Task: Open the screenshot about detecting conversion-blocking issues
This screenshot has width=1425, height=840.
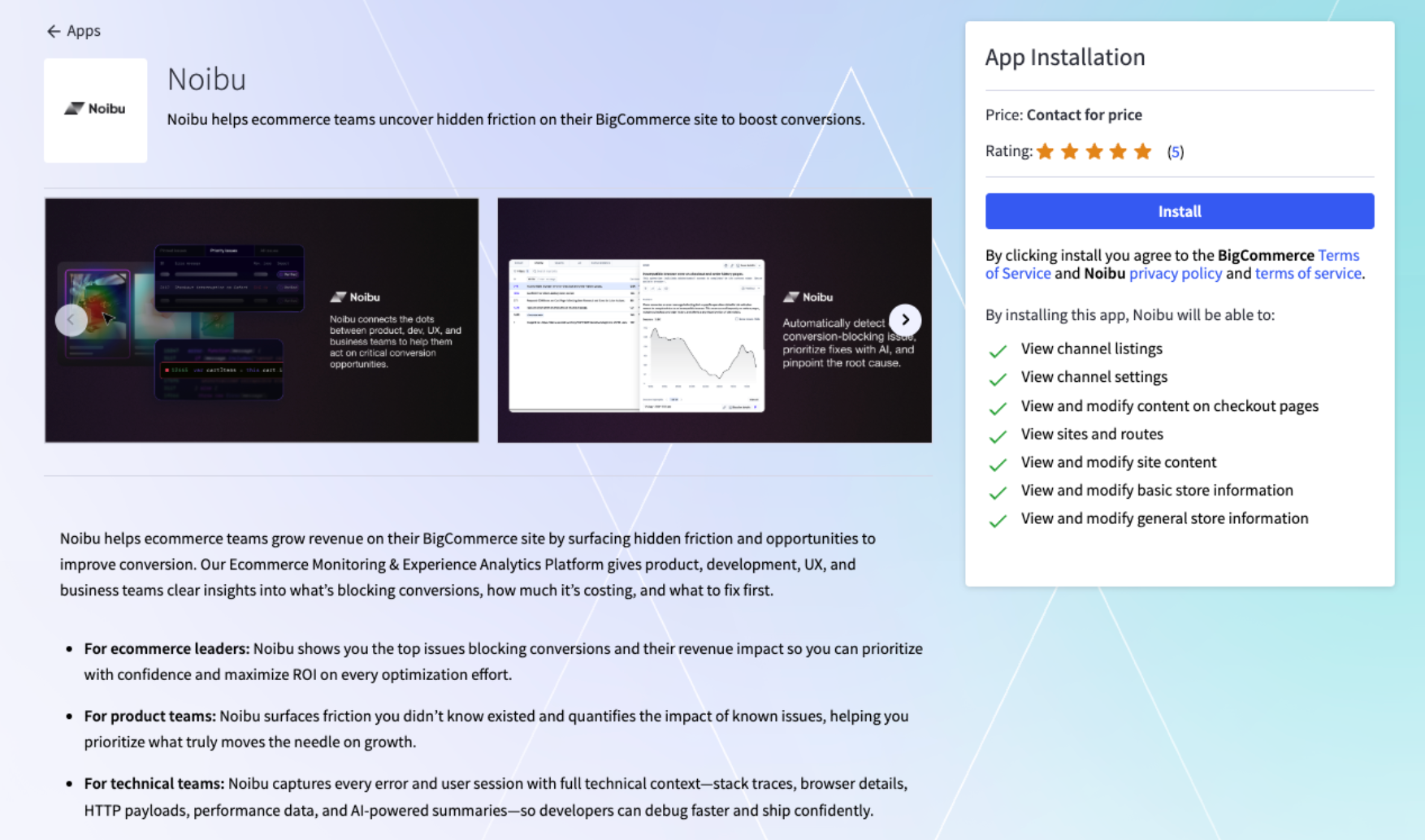Action: coord(715,320)
